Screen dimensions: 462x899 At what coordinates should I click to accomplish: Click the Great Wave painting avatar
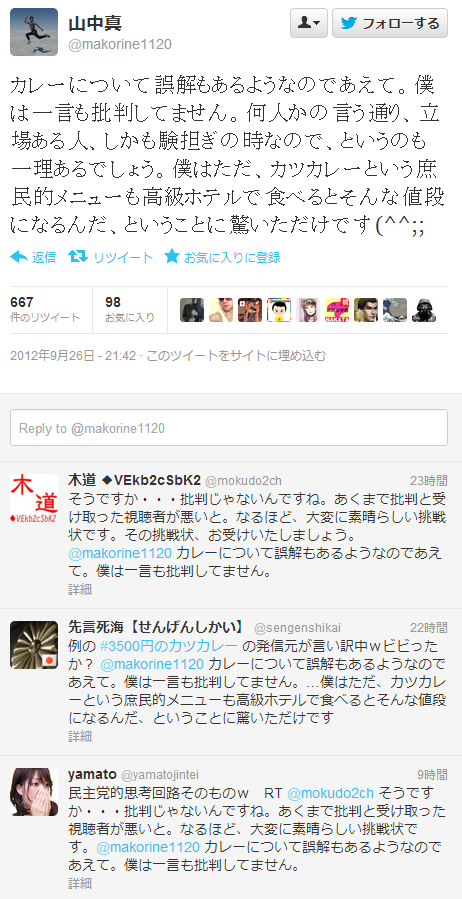click(395, 310)
